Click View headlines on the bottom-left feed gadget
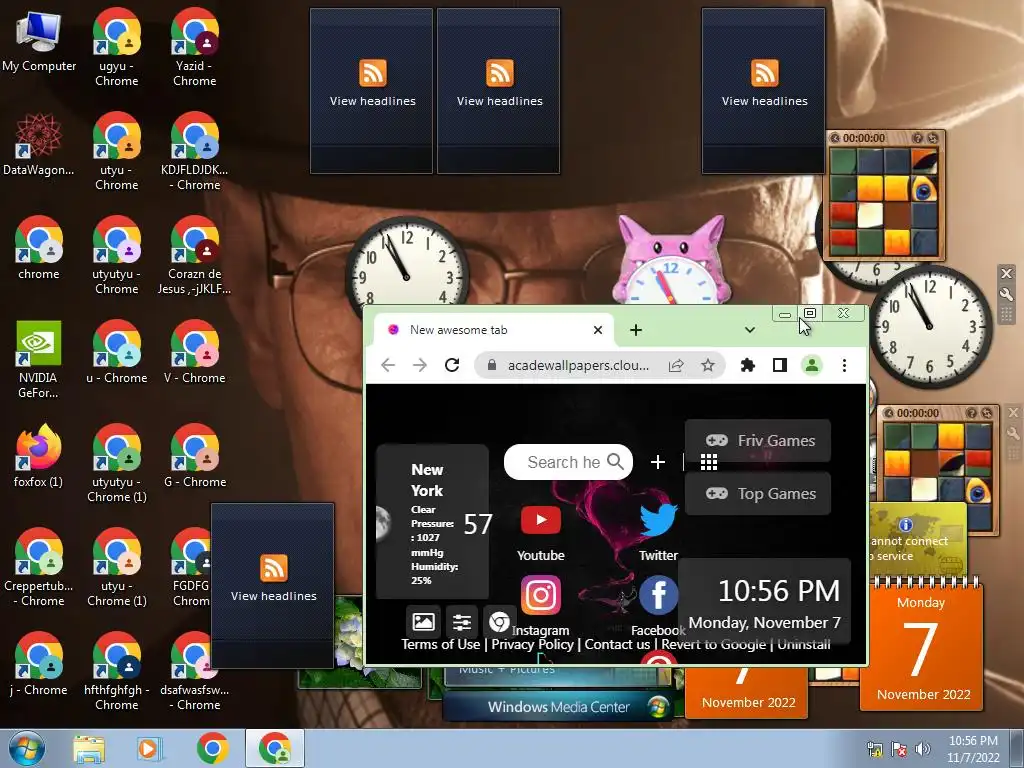This screenshot has height=768, width=1024. click(x=273, y=596)
